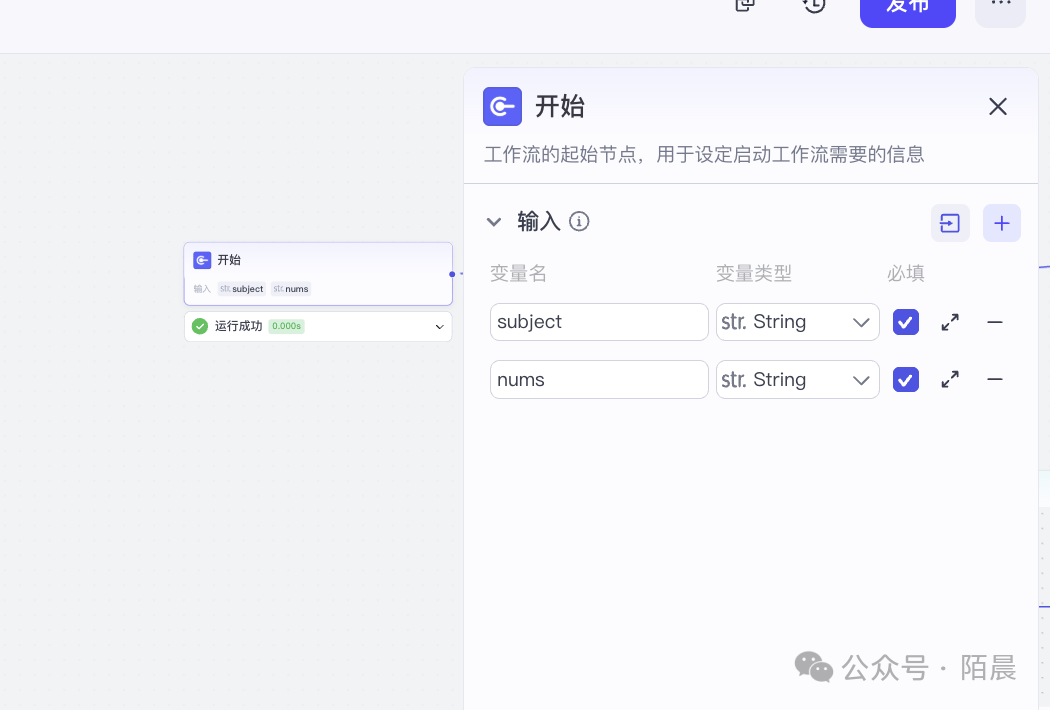Click the info icon beside 输入
This screenshot has height=710, width=1050.
pos(579,222)
